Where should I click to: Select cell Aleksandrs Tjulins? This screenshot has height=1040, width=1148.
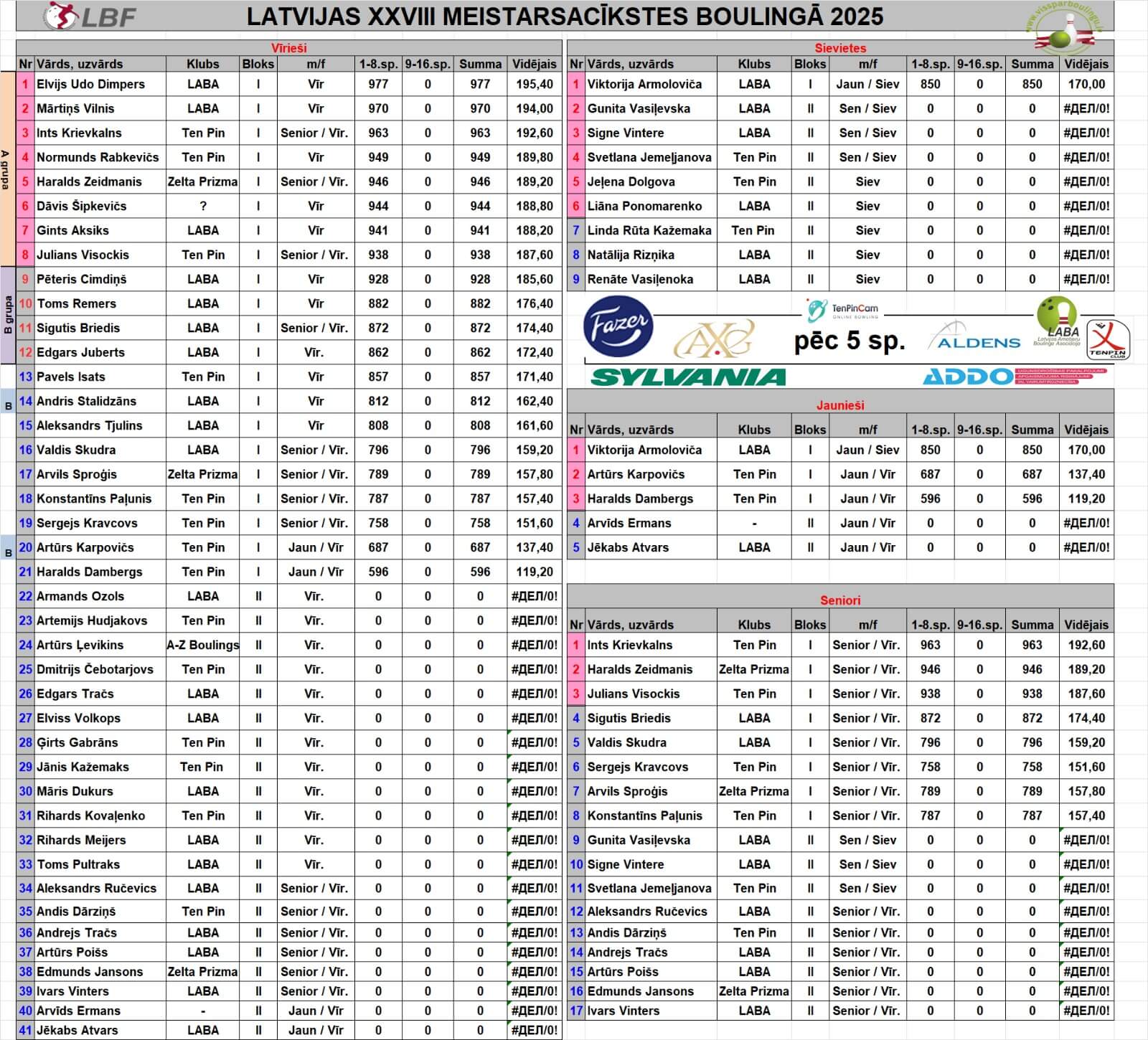click(x=100, y=425)
